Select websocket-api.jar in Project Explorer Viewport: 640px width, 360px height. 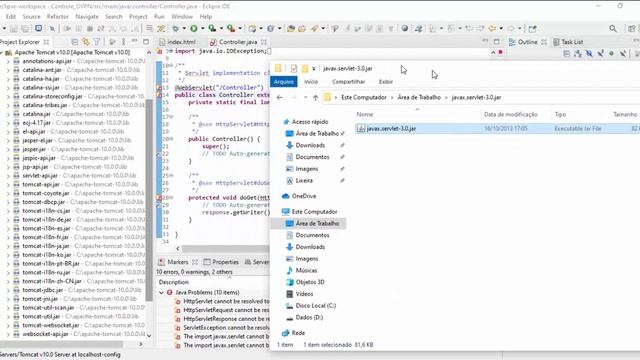[45, 334]
